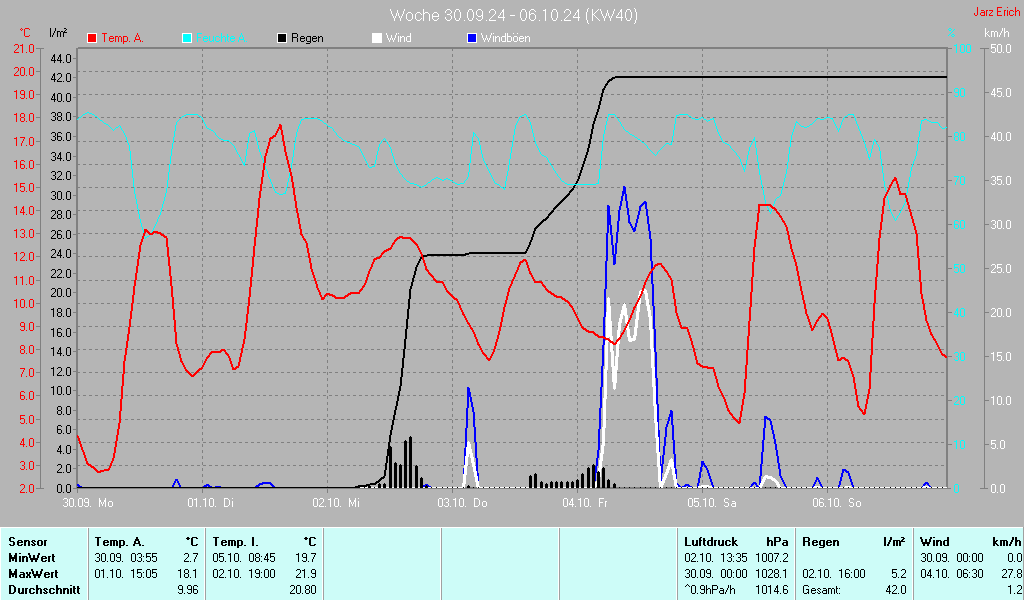Click the indoor maximum value '21.9'
Image resolution: width=1024 pixels, height=600 pixels.
pos(306,574)
